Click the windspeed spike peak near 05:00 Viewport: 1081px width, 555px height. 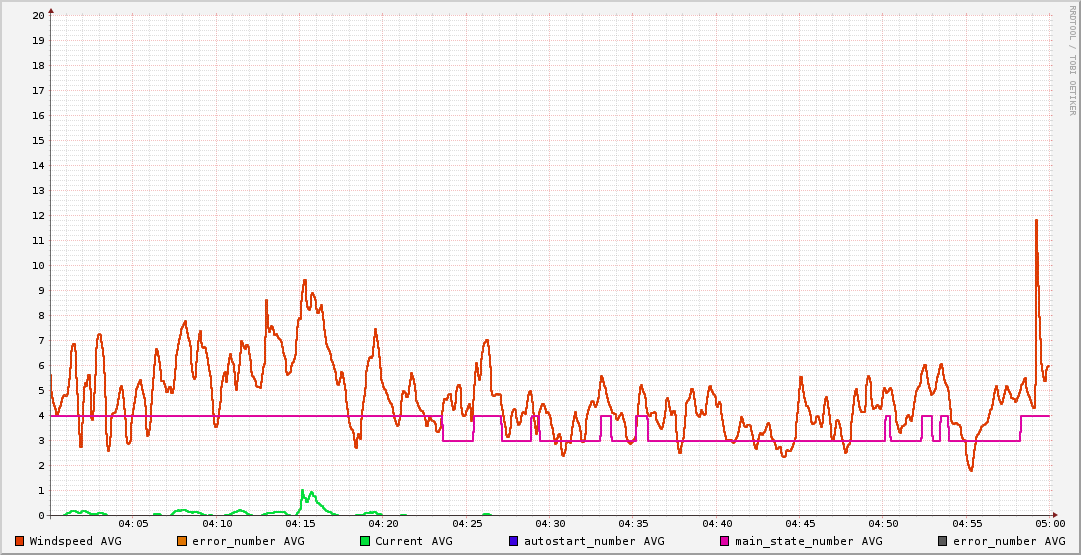[1036, 220]
